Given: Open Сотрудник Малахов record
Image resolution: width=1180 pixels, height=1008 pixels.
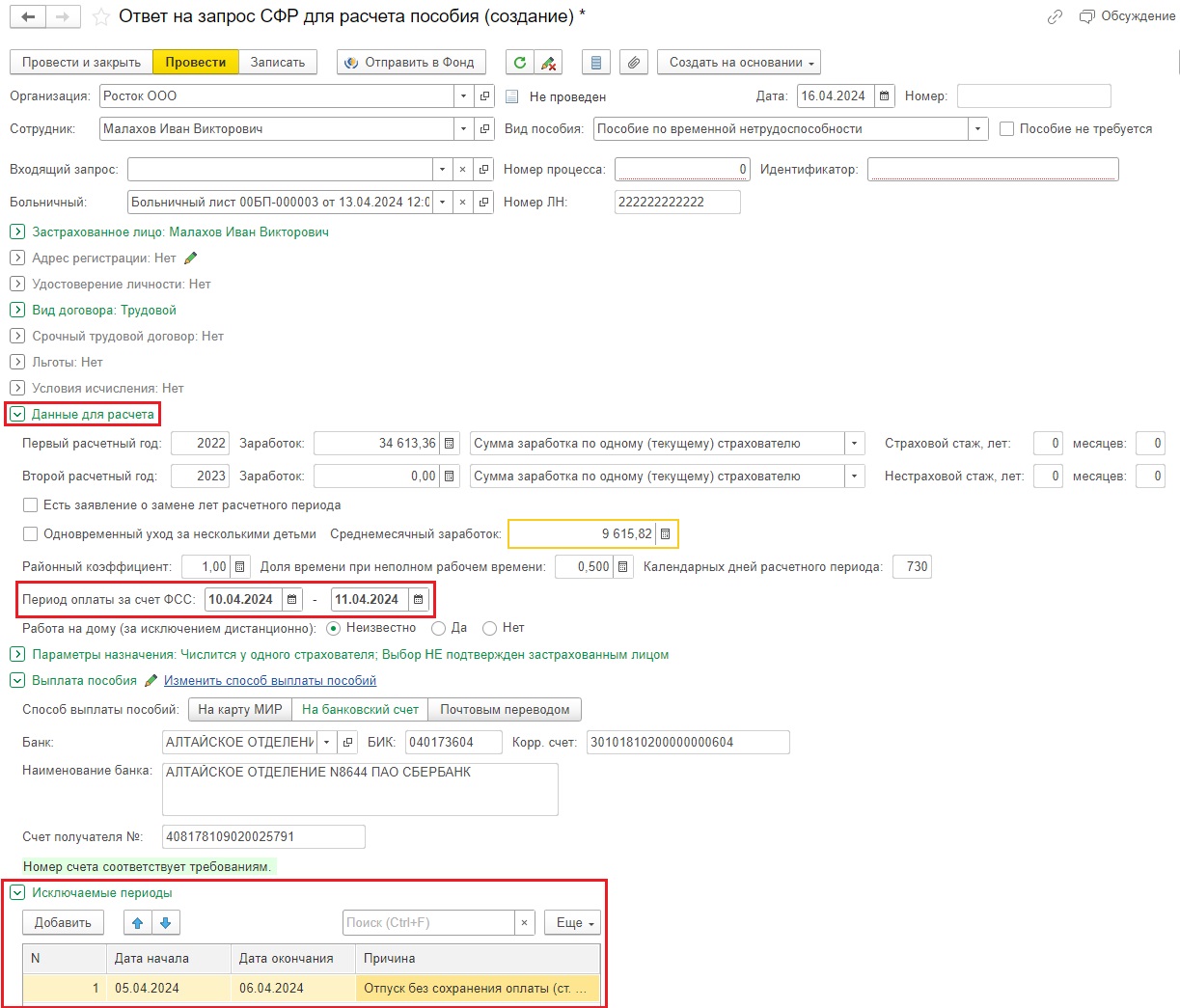Looking at the screenshot, I should [485, 129].
